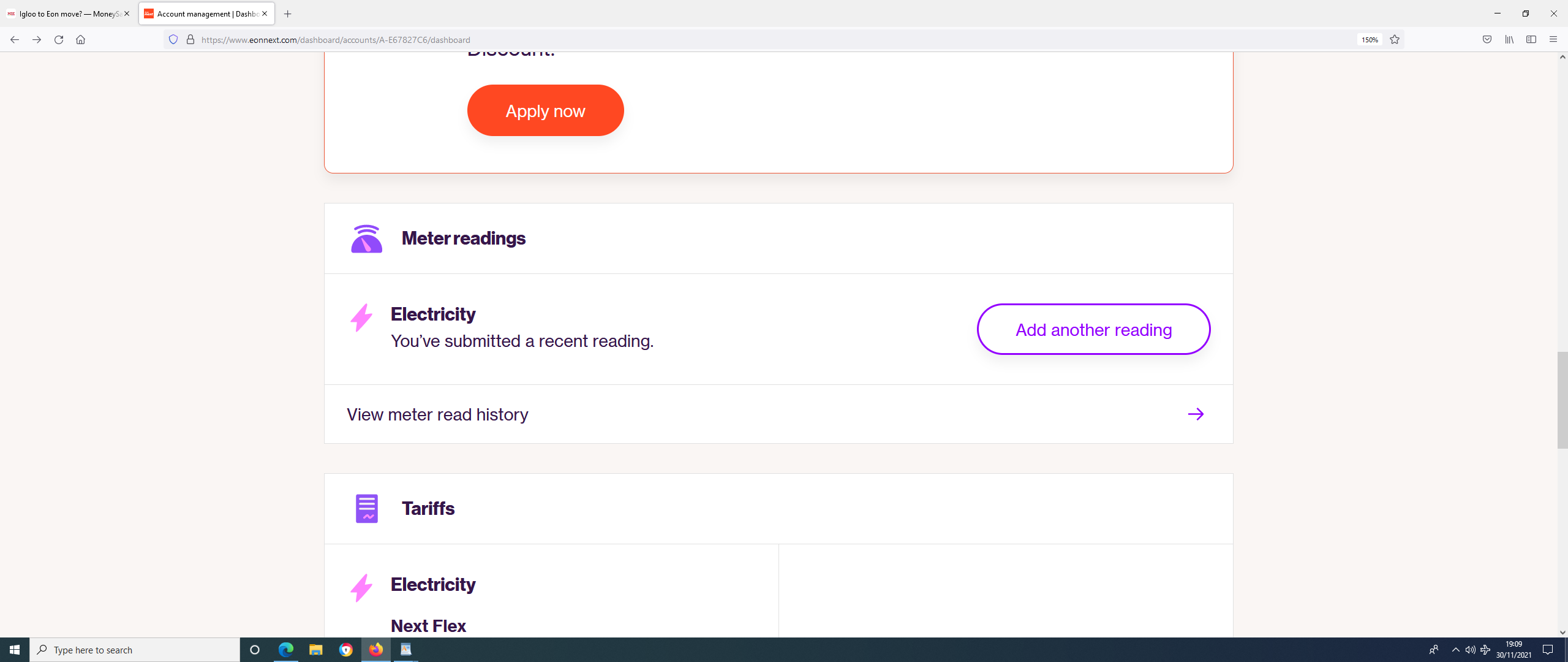Click Add another reading button
Viewport: 1568px width, 662px height.
pos(1093,330)
